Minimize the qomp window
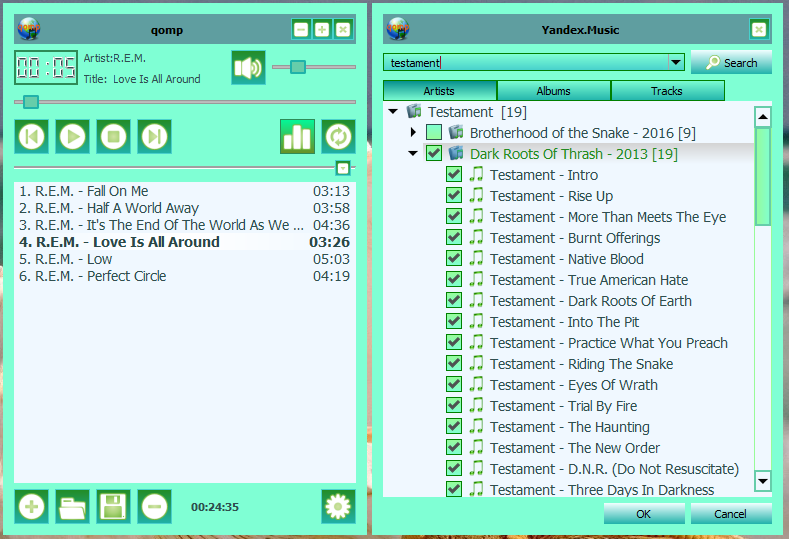 pos(301,30)
